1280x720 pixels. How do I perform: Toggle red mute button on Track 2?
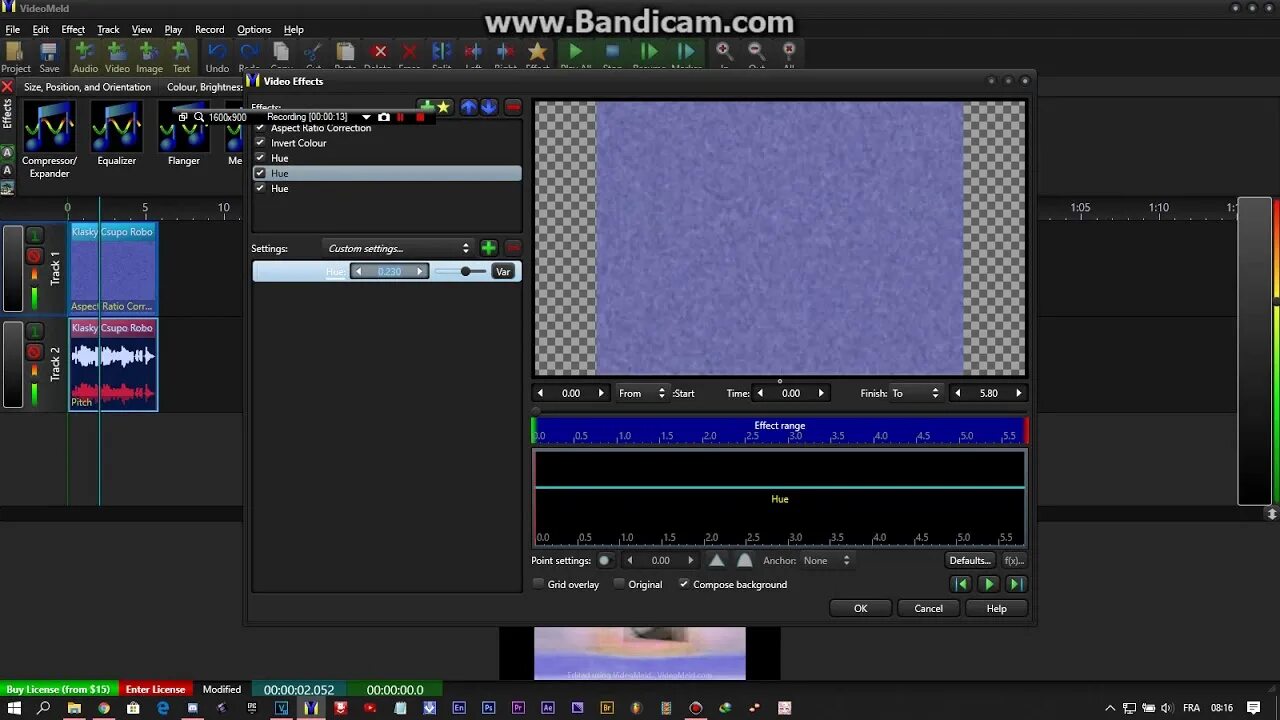click(x=34, y=352)
